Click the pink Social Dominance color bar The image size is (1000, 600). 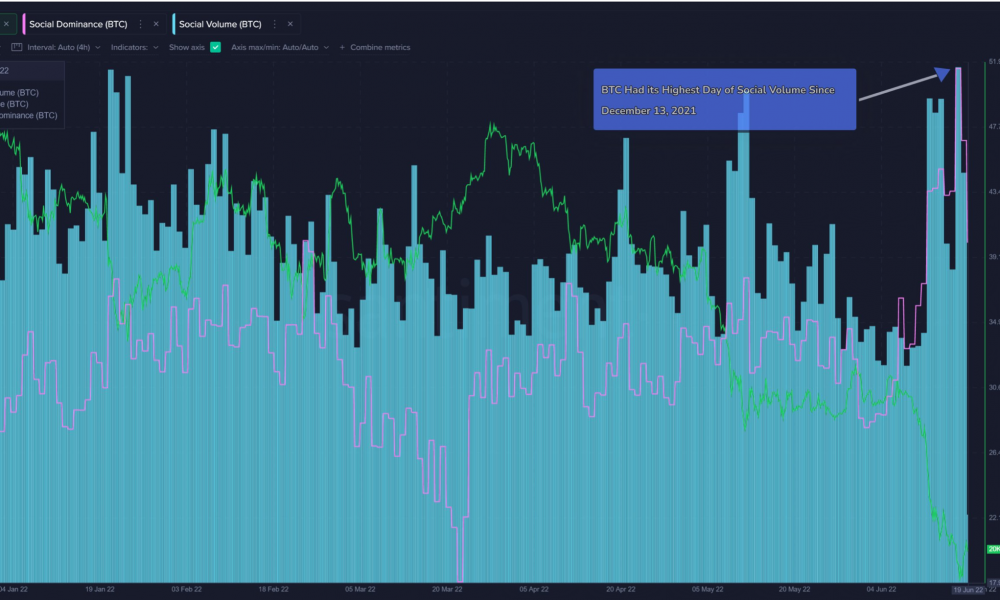pos(24,24)
